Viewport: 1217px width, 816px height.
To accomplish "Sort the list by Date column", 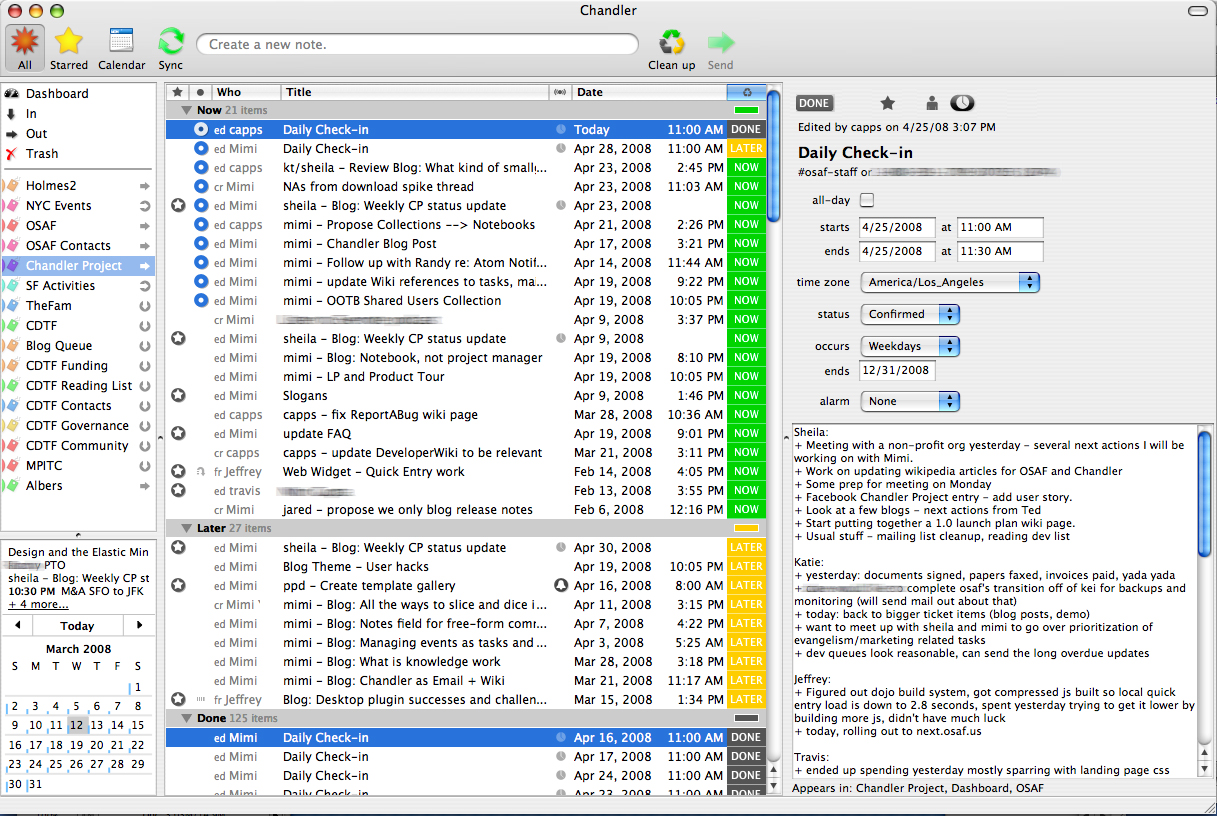I will pos(650,92).
